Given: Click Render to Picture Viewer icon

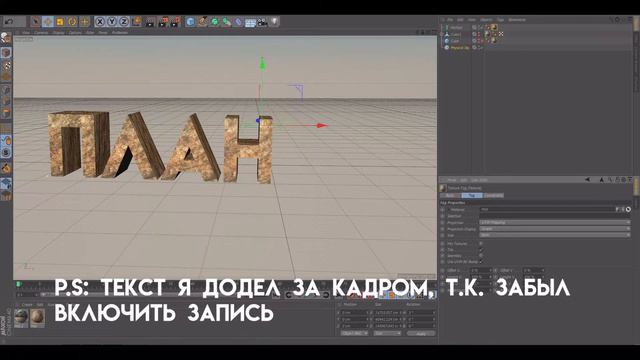Looking at the screenshot, I should tap(163, 22).
